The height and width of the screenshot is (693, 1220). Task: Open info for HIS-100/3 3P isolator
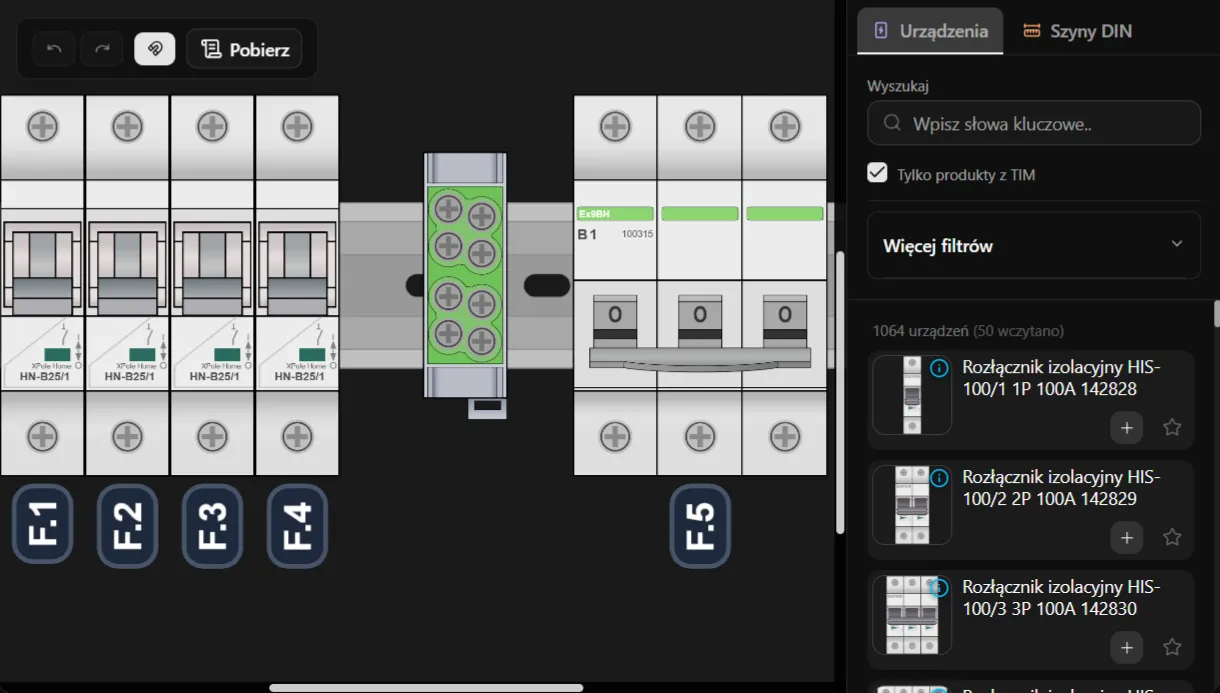(x=938, y=588)
